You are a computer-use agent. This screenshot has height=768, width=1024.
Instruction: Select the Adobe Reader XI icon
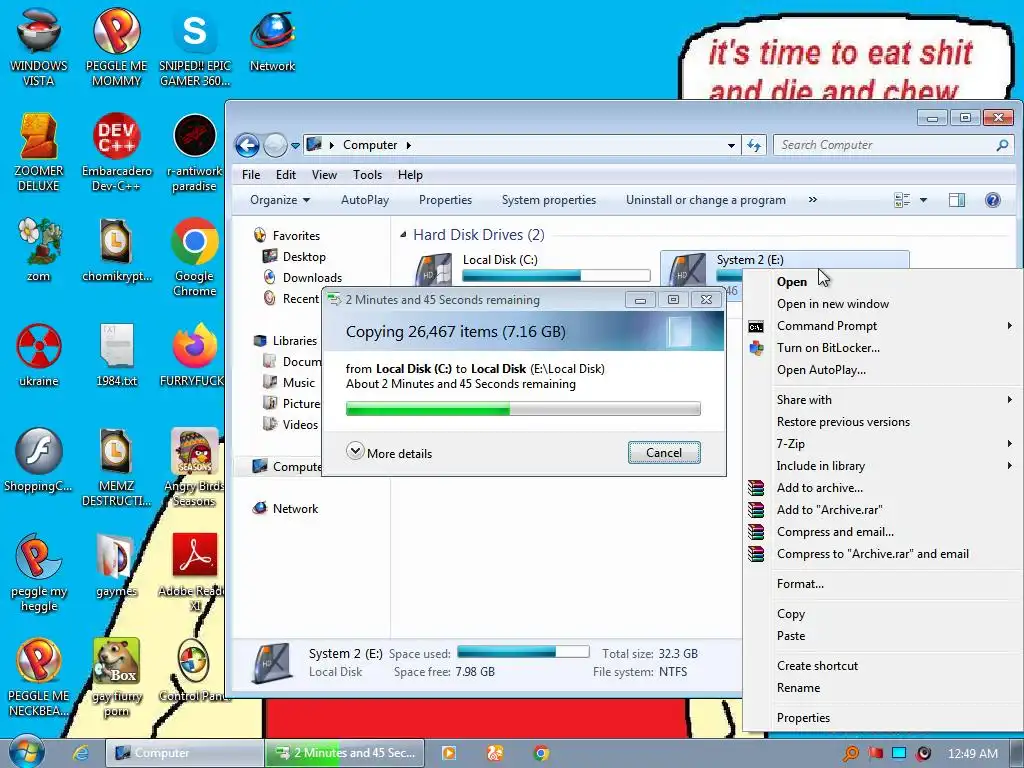pyautogui.click(x=194, y=573)
